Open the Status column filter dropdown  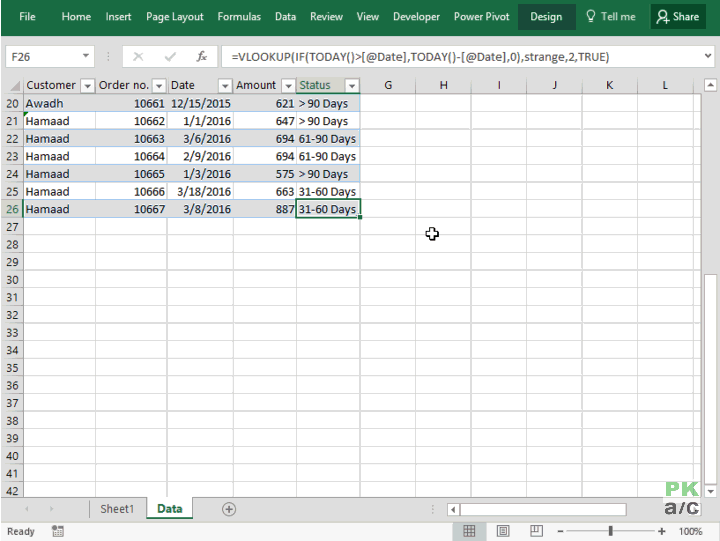[x=351, y=85]
